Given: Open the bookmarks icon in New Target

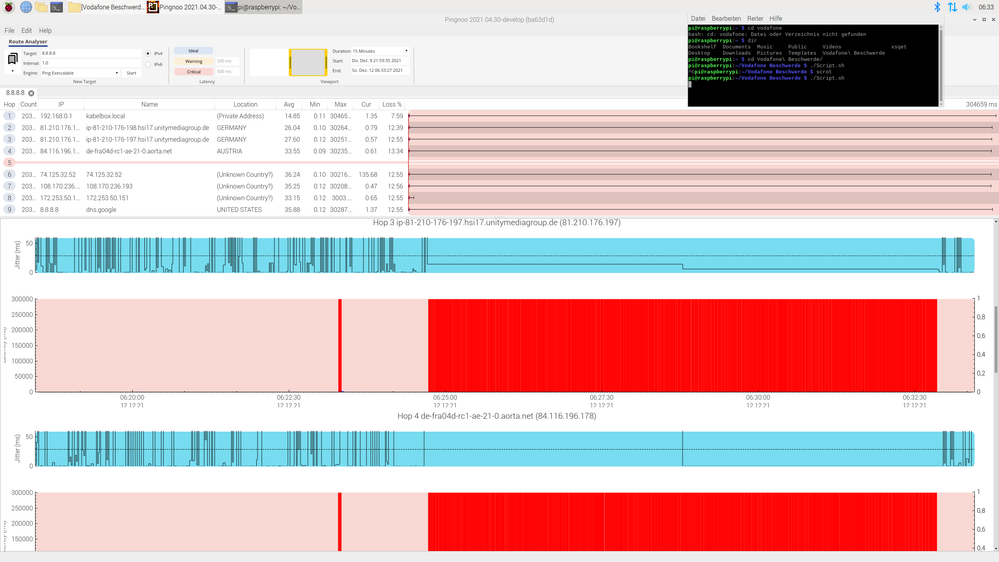Looking at the screenshot, I should pos(12,59).
